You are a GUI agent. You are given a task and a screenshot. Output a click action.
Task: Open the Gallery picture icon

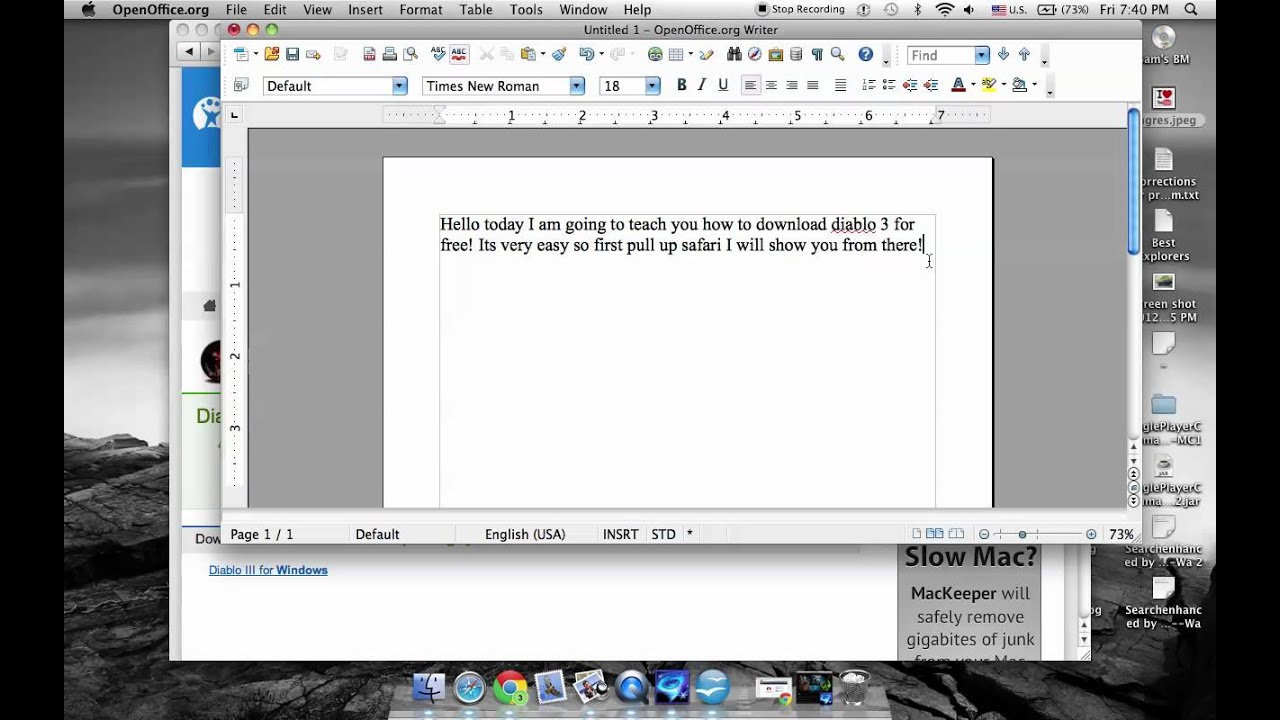click(x=776, y=54)
